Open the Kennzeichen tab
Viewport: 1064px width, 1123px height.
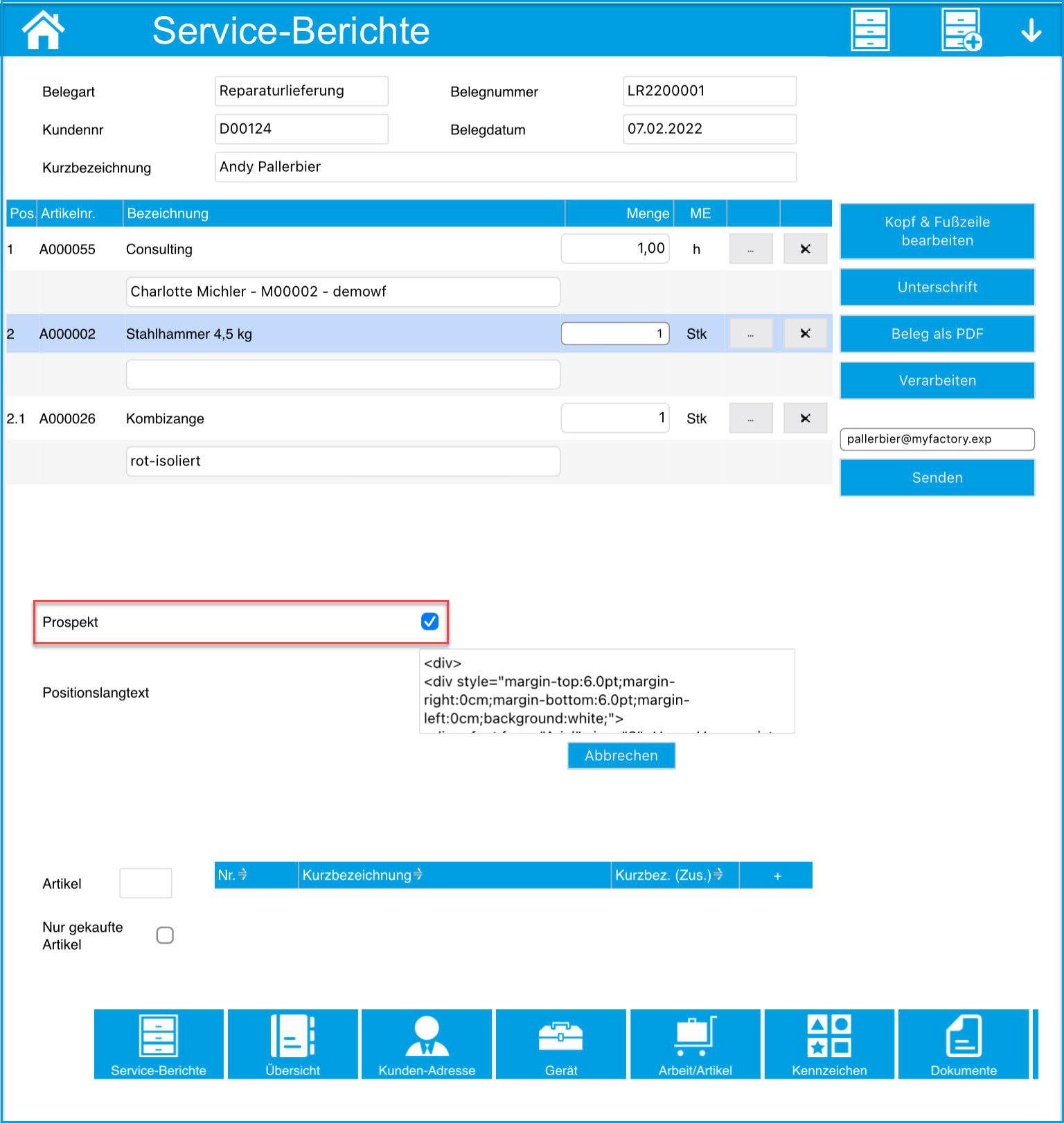(x=829, y=1044)
